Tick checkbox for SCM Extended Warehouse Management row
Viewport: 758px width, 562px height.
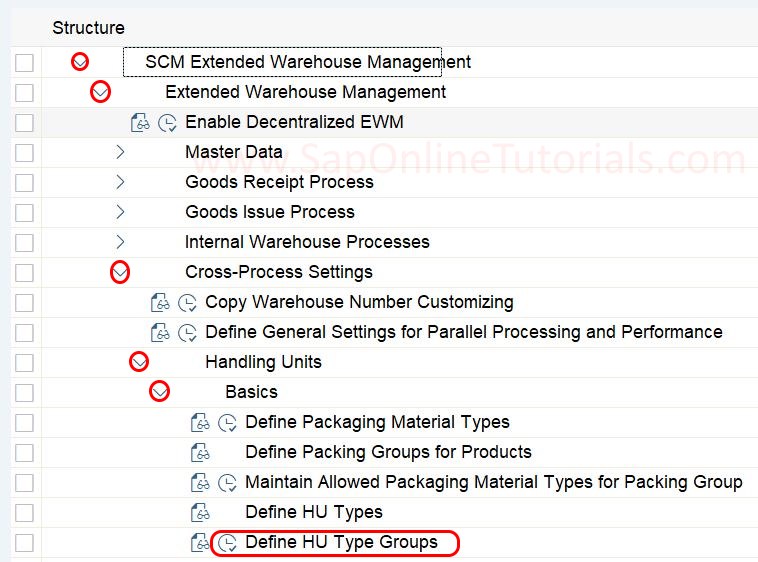click(x=24, y=62)
